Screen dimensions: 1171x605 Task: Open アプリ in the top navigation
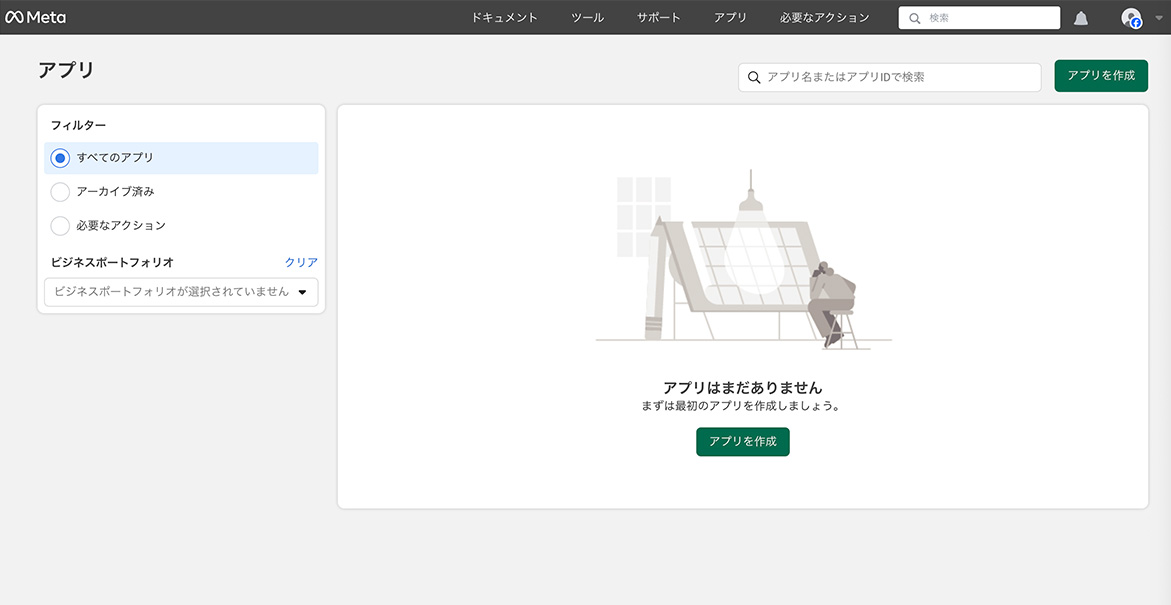(x=730, y=18)
